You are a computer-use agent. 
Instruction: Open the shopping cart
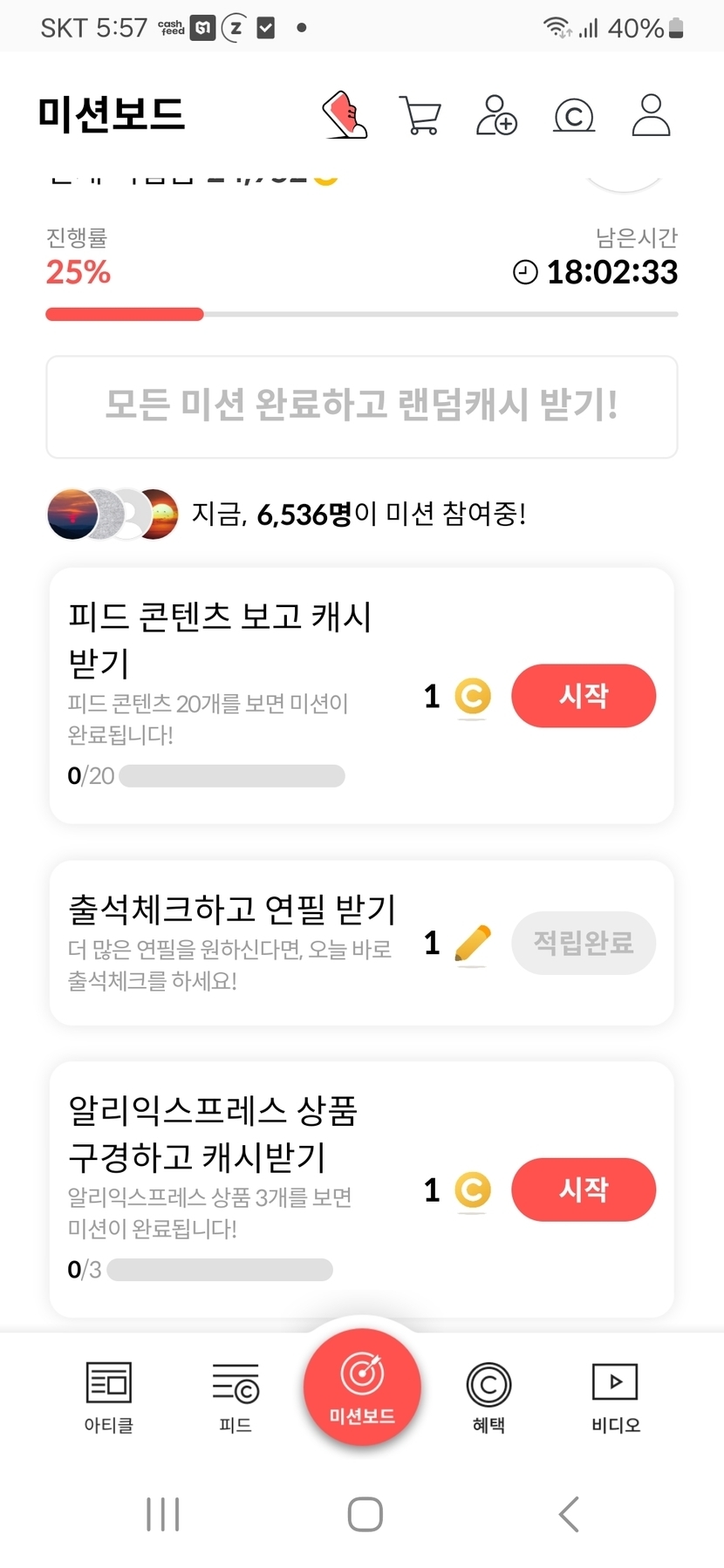(x=420, y=115)
